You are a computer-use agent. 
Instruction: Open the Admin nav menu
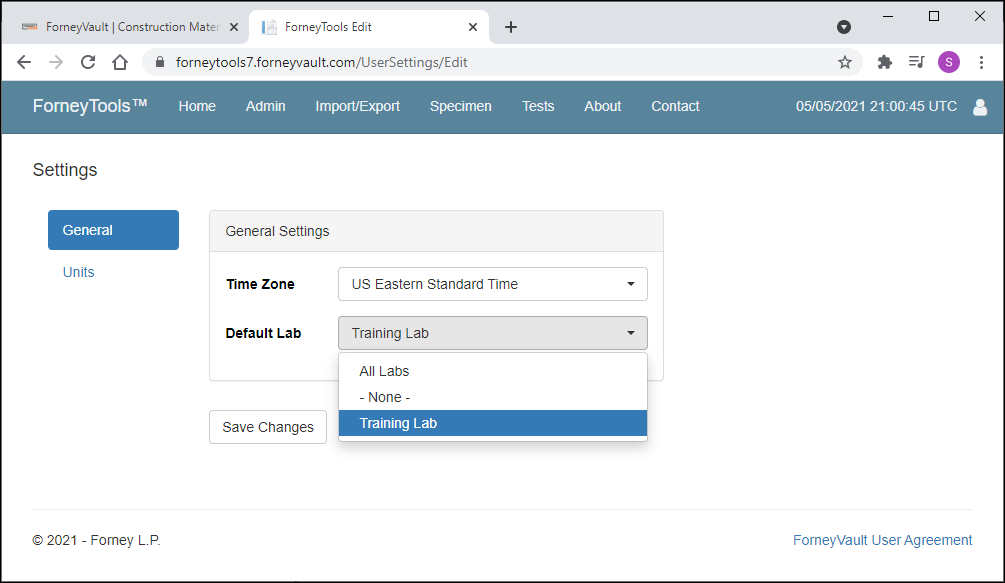(265, 106)
